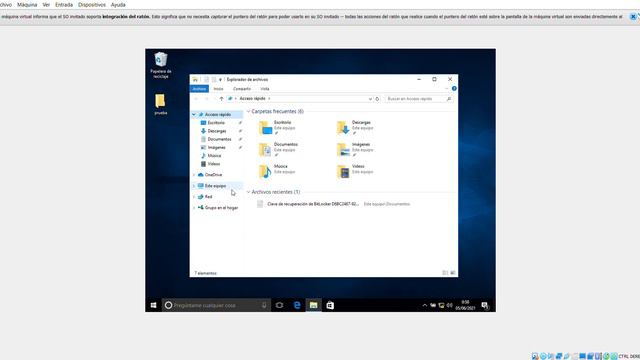
Task: Collapse the Acceso rápido tree node
Action: click(194, 115)
